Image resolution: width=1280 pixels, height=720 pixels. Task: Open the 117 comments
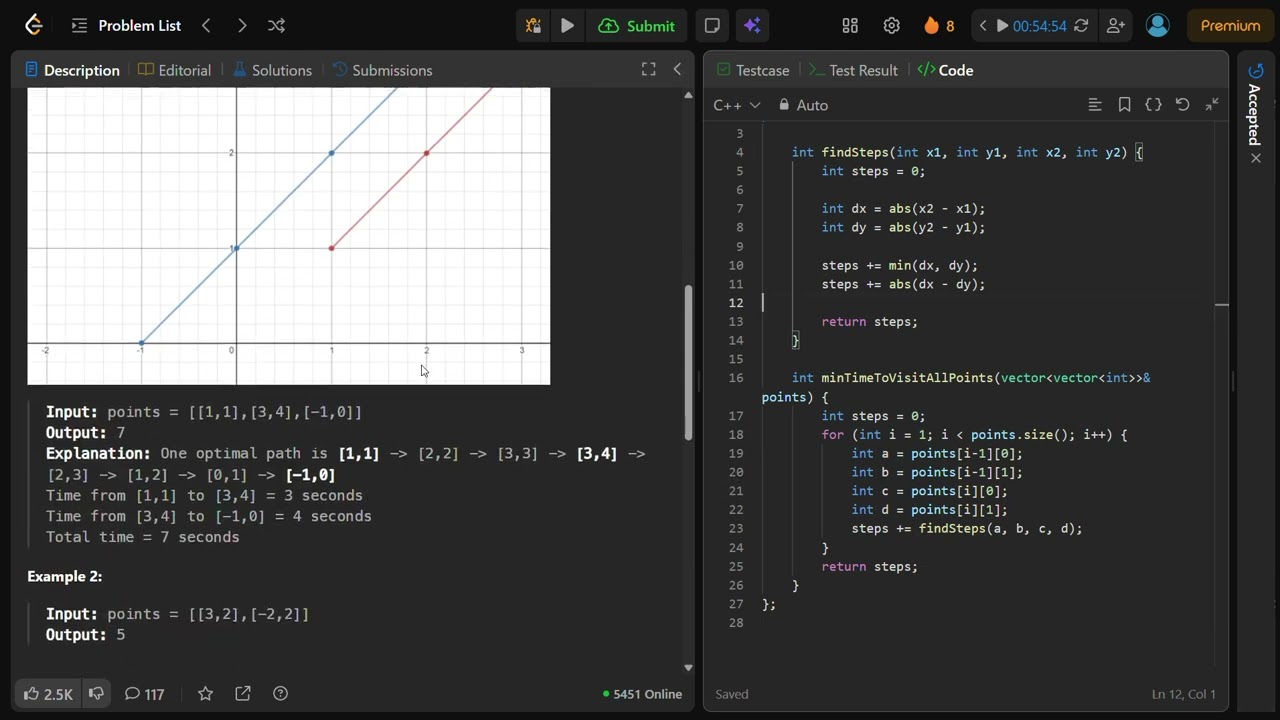tap(144, 694)
